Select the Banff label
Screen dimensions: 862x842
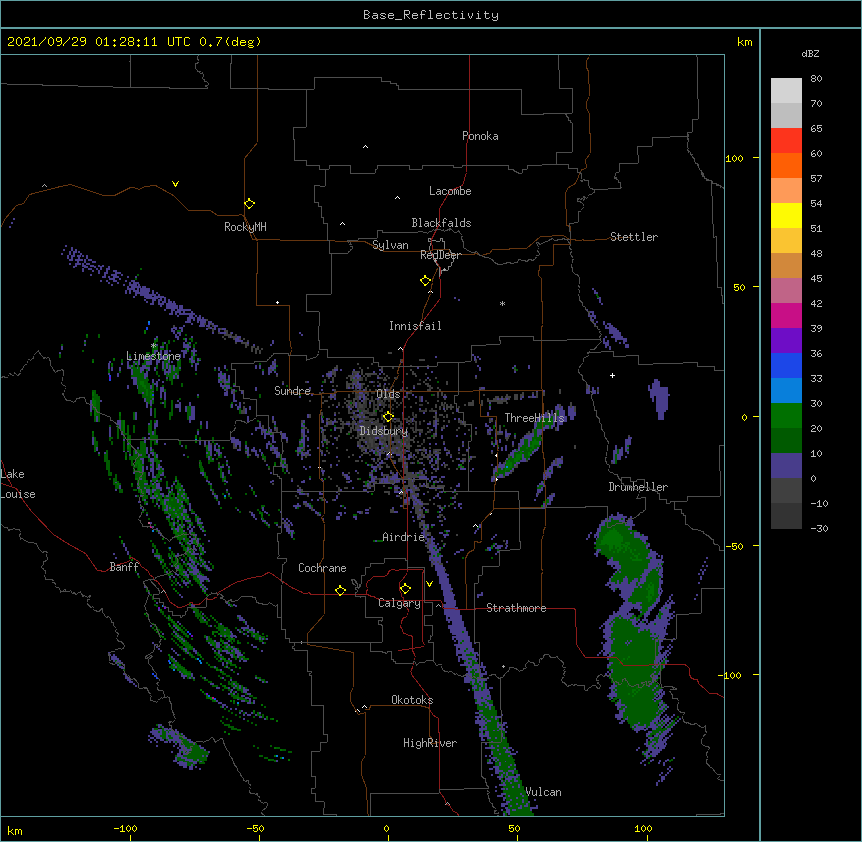tap(124, 567)
